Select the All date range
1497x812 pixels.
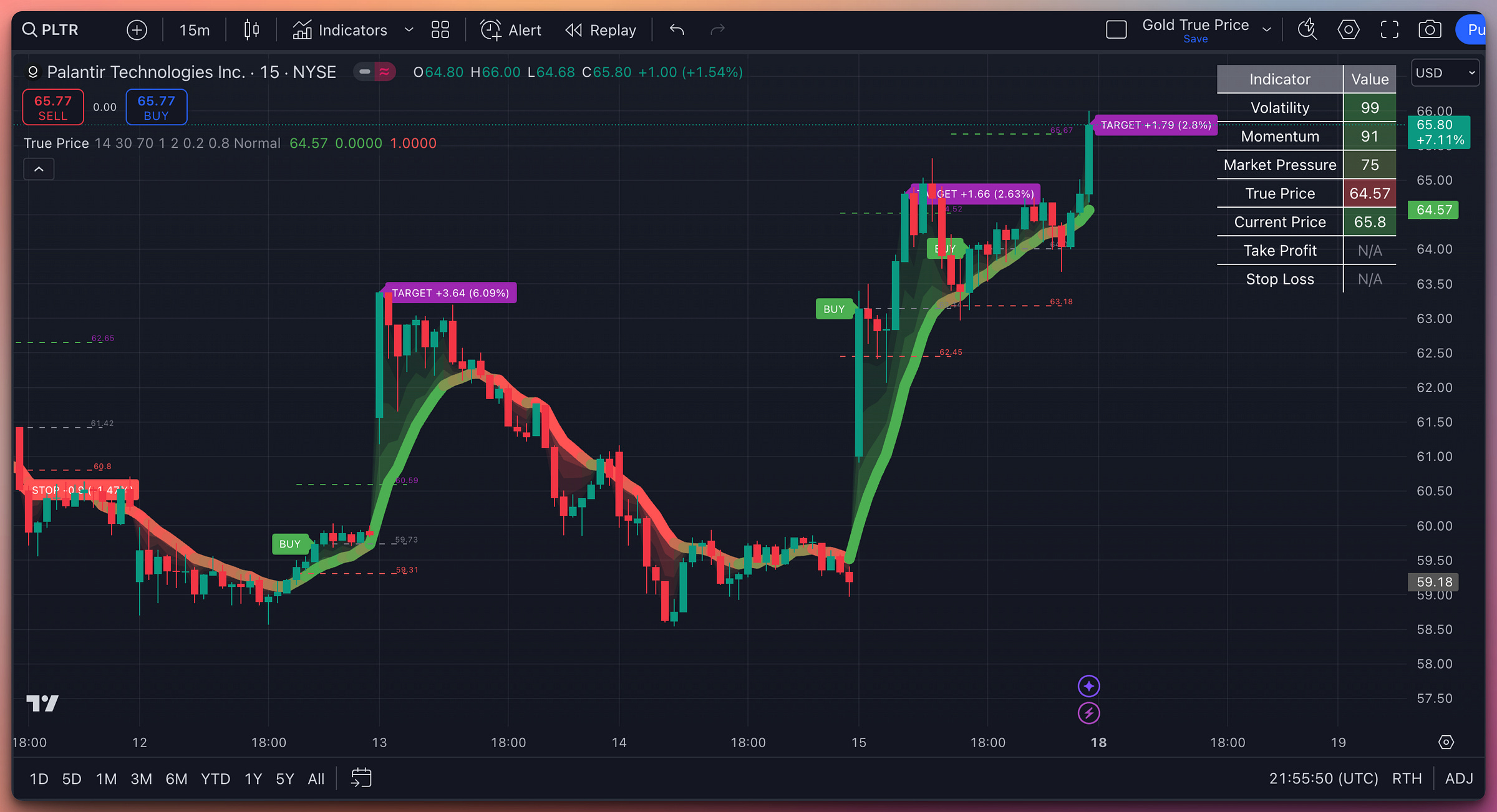click(x=316, y=778)
